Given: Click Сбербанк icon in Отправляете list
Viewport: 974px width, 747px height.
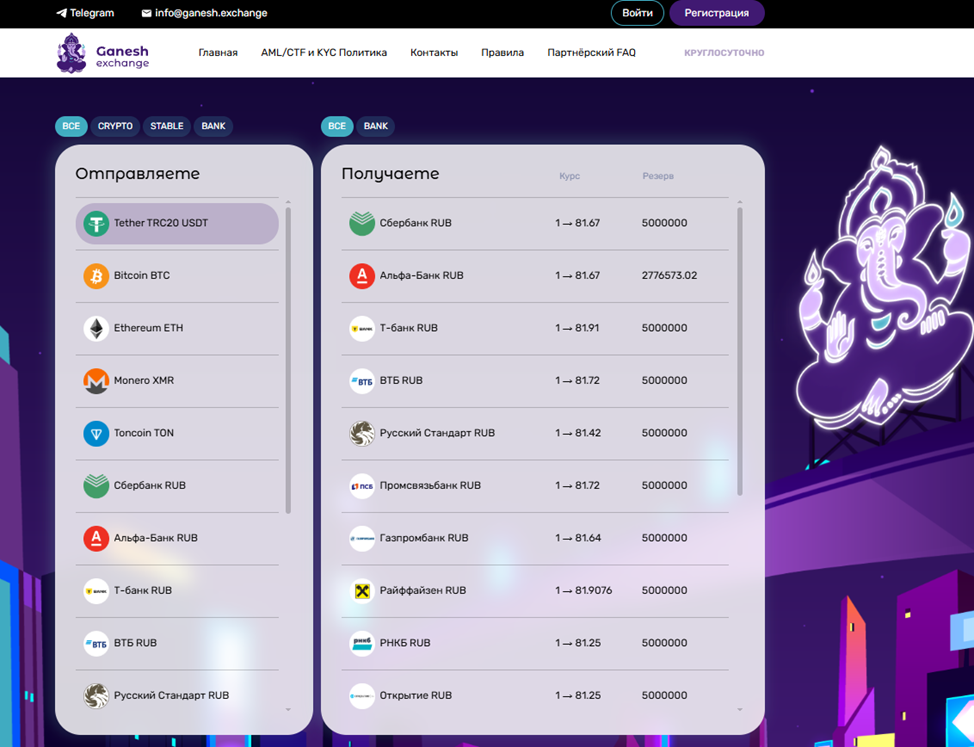Looking at the screenshot, I should click(x=96, y=486).
